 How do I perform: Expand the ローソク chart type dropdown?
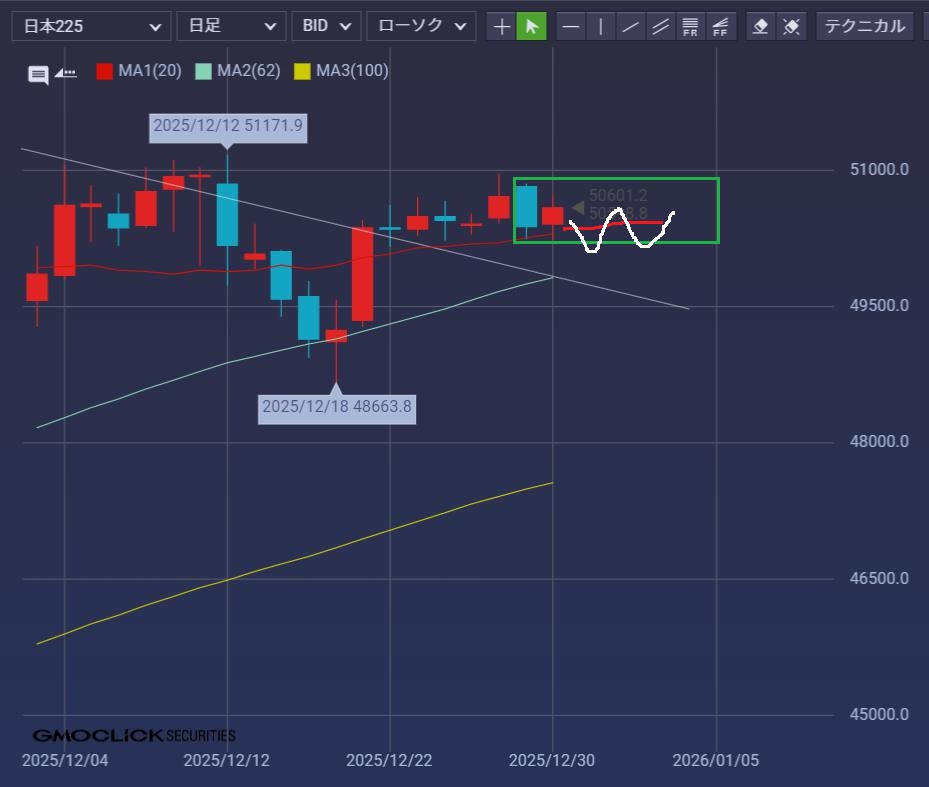click(420, 26)
